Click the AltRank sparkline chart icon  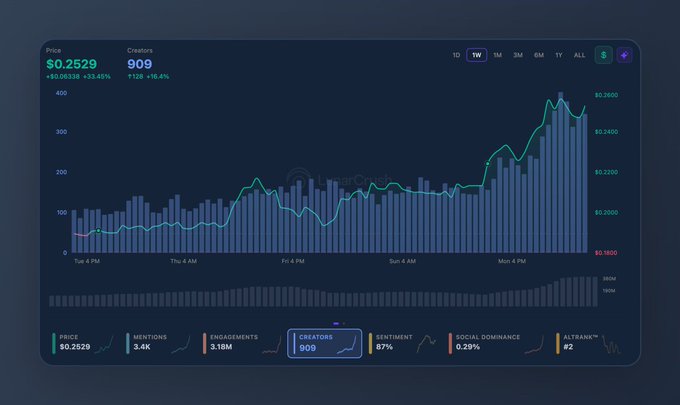click(x=611, y=344)
